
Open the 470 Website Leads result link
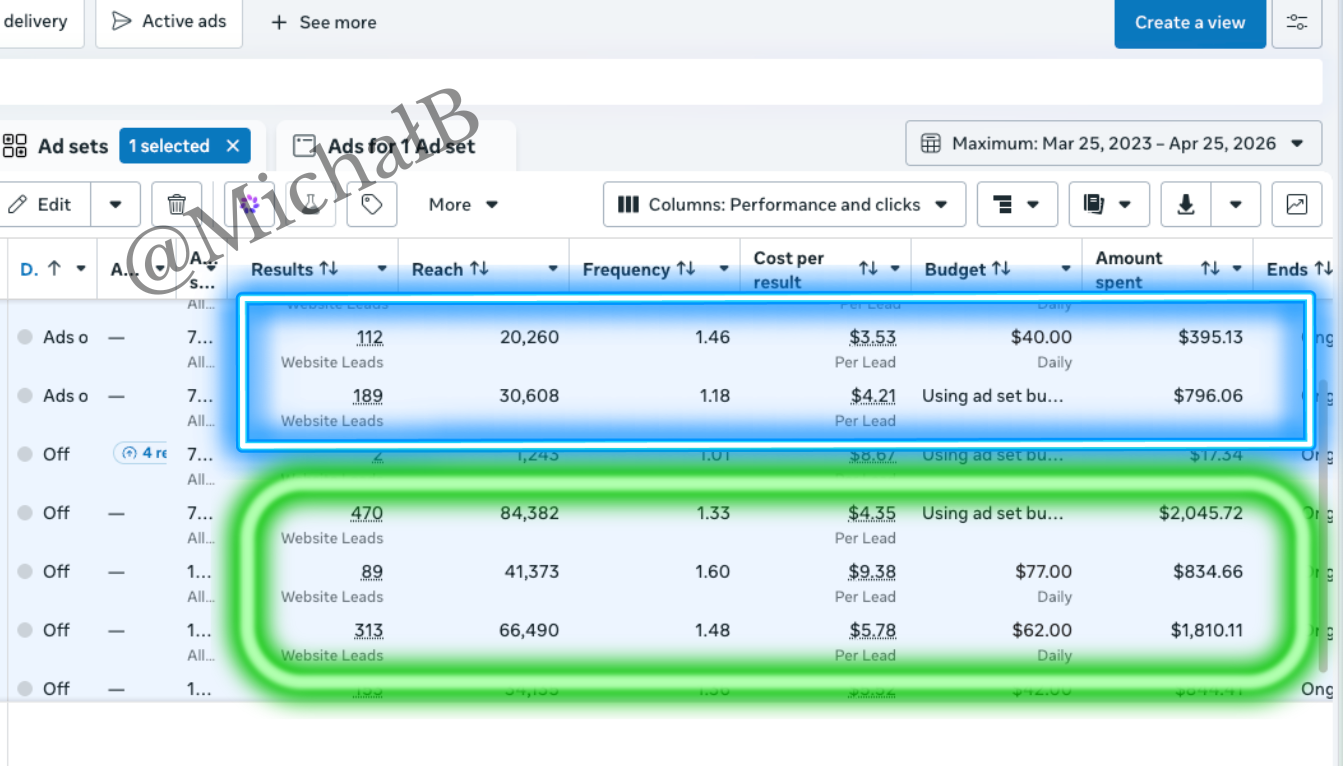367,514
